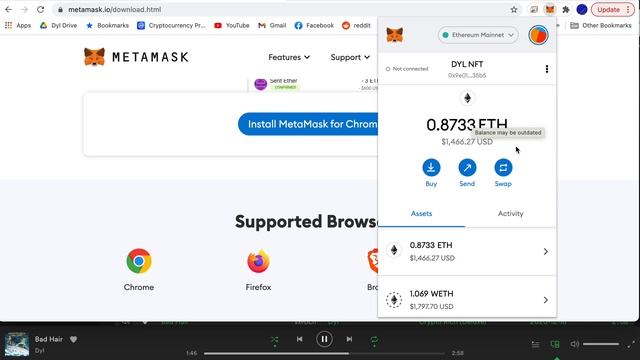Viewport: 640px width, 360px height.
Task: Open Chrome three-dot menu beside Update
Action: tap(628, 9)
